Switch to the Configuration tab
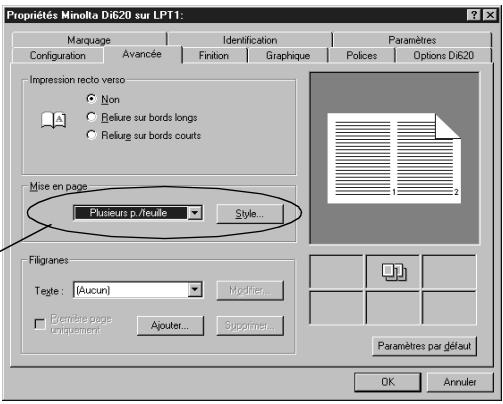The width and height of the screenshot is (503, 404). pyautogui.click(x=58, y=55)
